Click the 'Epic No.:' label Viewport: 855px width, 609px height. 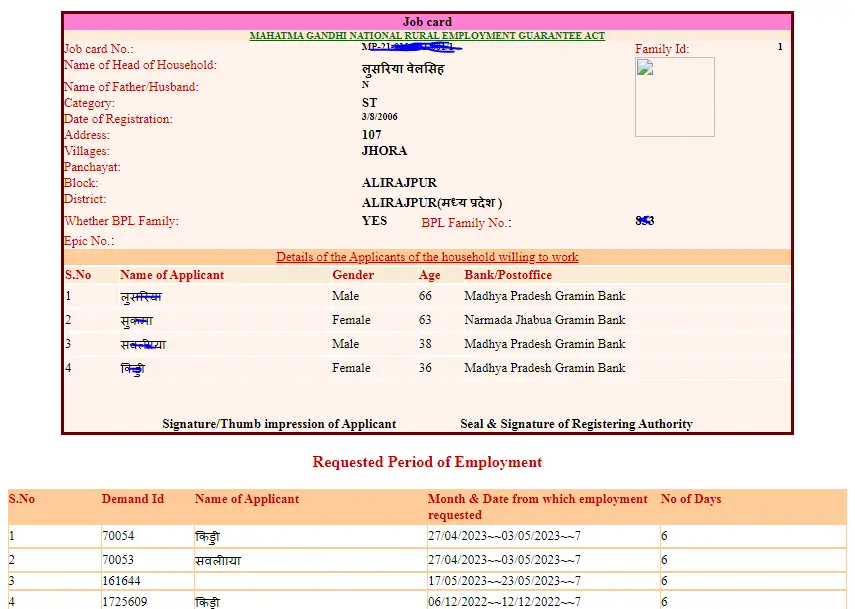[x=89, y=241]
